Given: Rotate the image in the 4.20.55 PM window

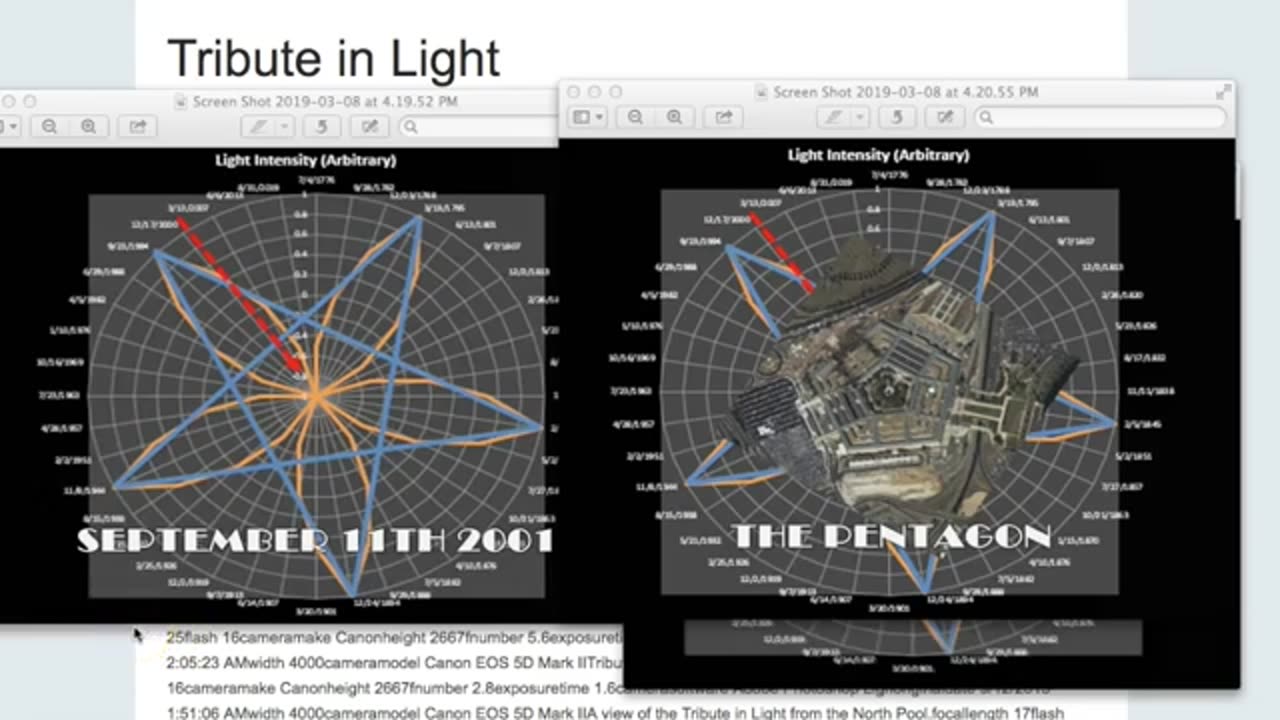Looking at the screenshot, I should point(897,117).
